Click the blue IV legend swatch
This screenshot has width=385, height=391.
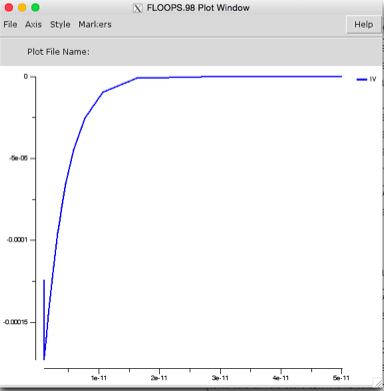pos(362,79)
